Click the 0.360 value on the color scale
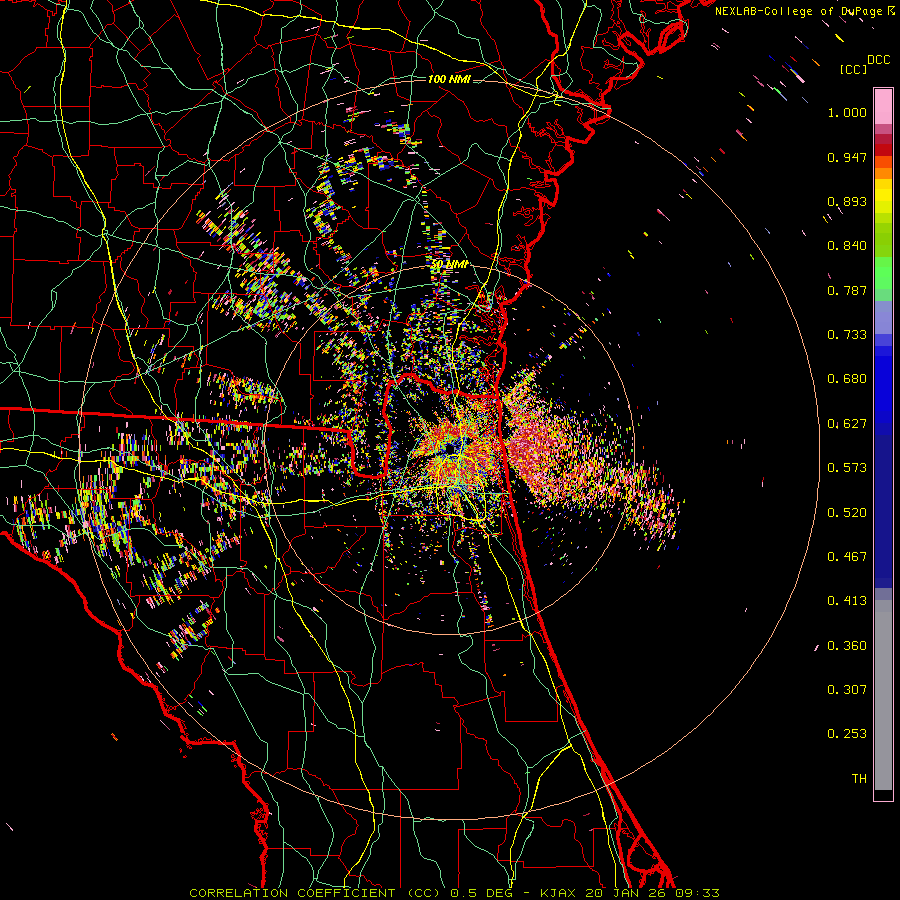Screen dimensions: 900x900 (847, 646)
